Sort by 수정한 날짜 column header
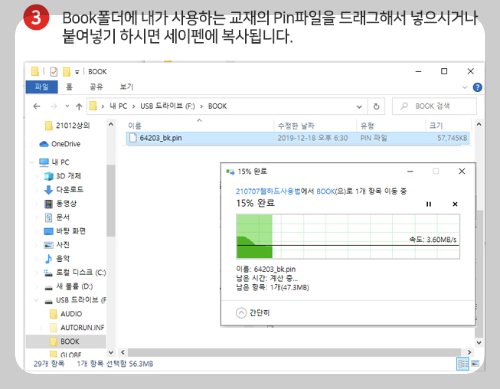 (x=296, y=126)
